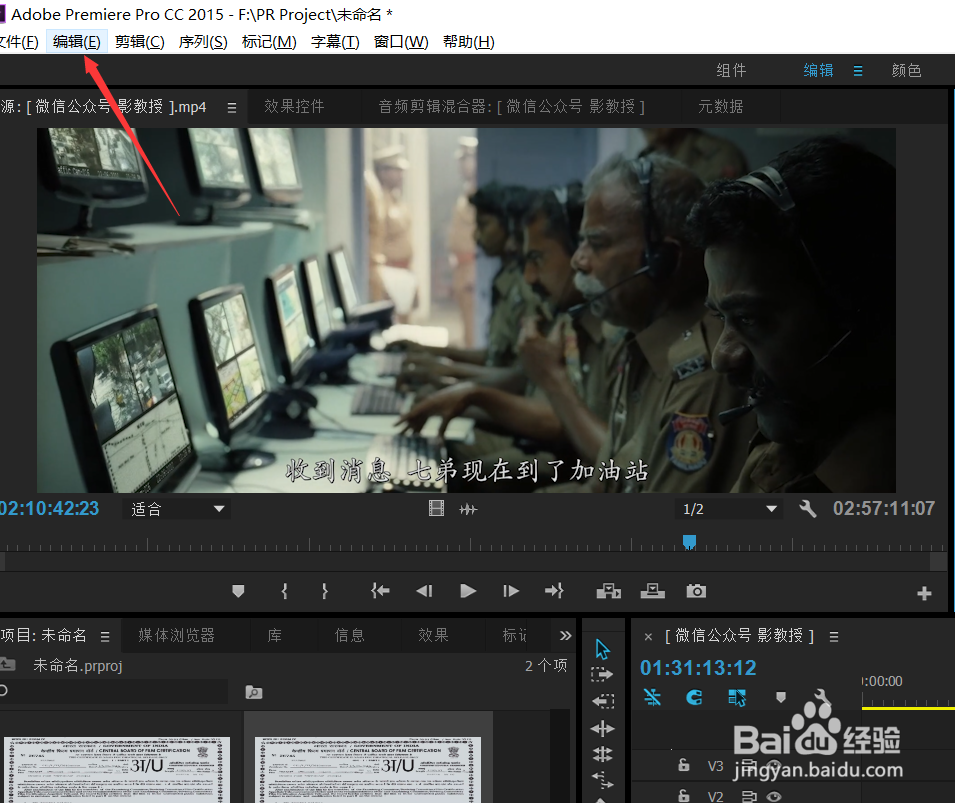Click the find-in-bin folder search icon
Image resolution: width=955 pixels, height=803 pixels.
254,692
